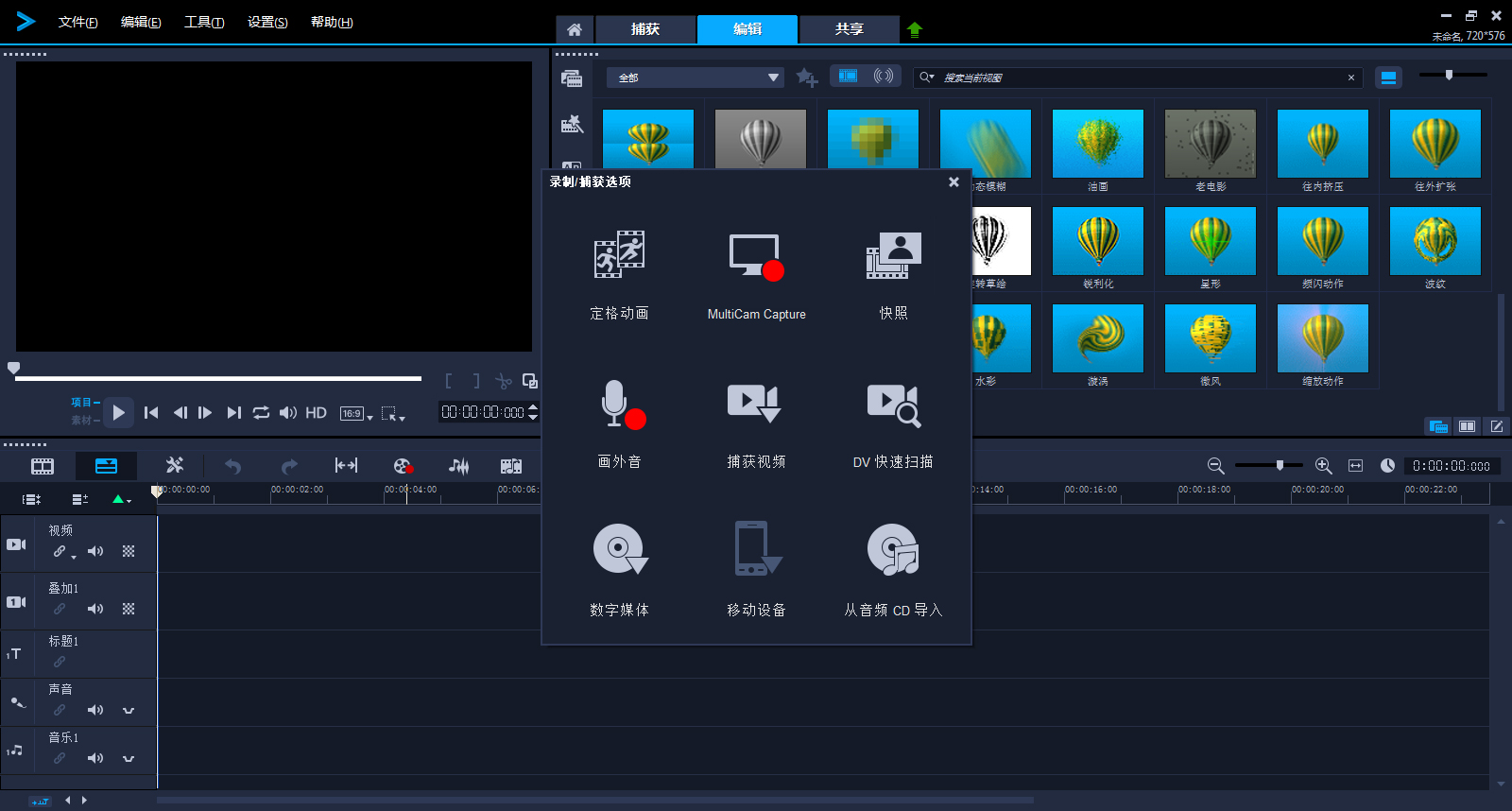Click the home tab icon
Image resolution: width=1512 pixels, height=811 pixels.
click(x=575, y=29)
